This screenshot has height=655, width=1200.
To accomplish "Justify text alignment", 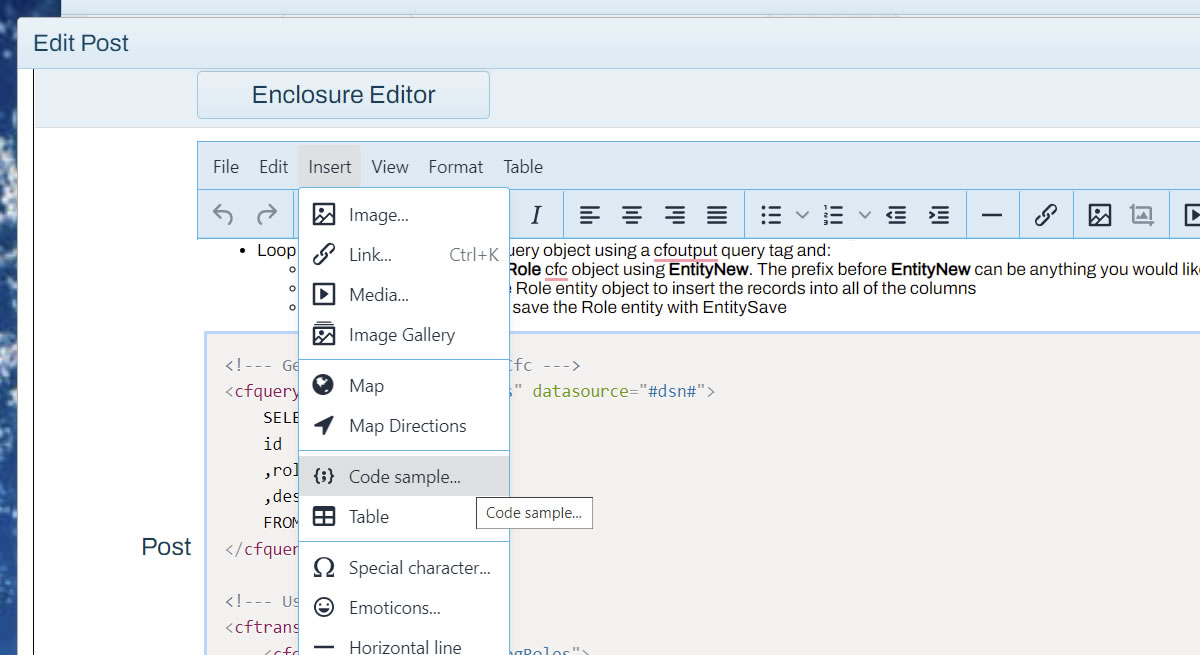I will (x=717, y=214).
